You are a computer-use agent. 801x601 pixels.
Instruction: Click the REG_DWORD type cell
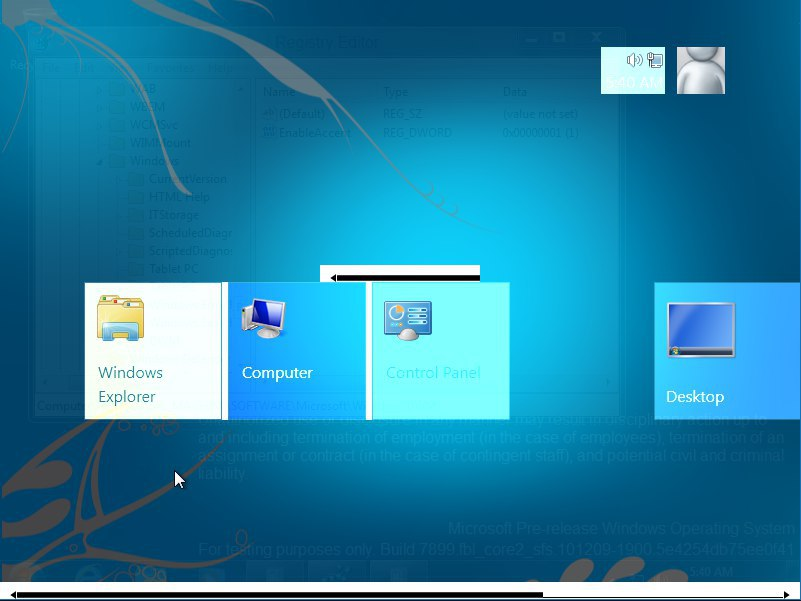417,133
